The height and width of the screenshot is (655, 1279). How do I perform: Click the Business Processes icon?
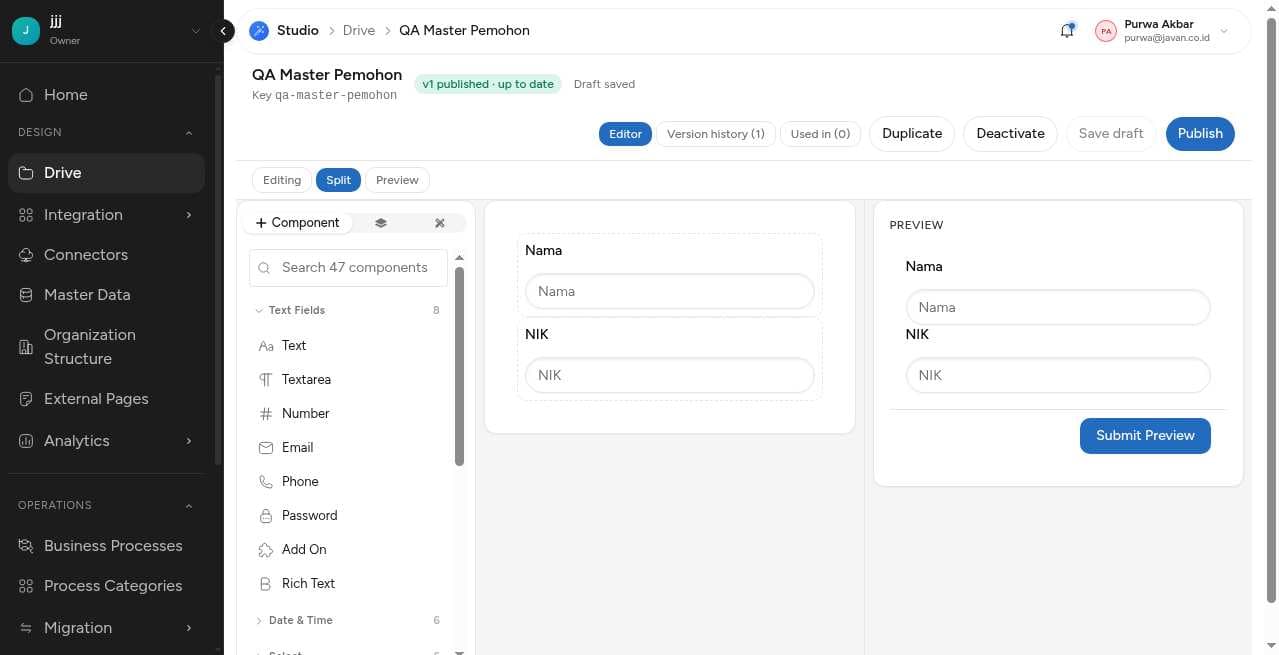tap(26, 546)
